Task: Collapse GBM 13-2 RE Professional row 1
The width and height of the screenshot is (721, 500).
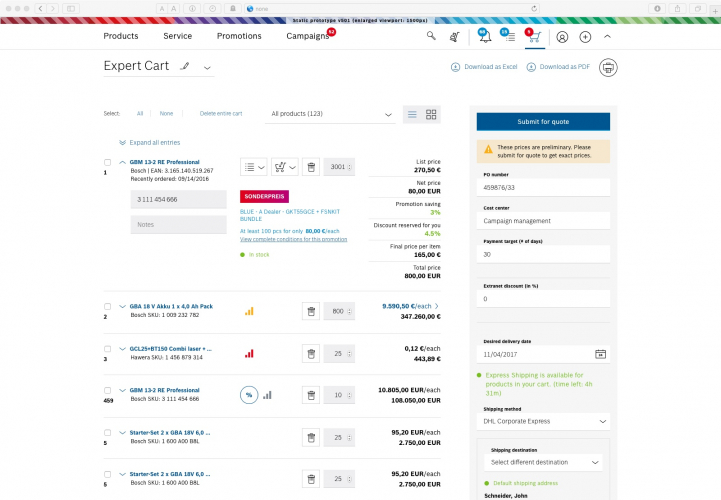Action: [122, 162]
